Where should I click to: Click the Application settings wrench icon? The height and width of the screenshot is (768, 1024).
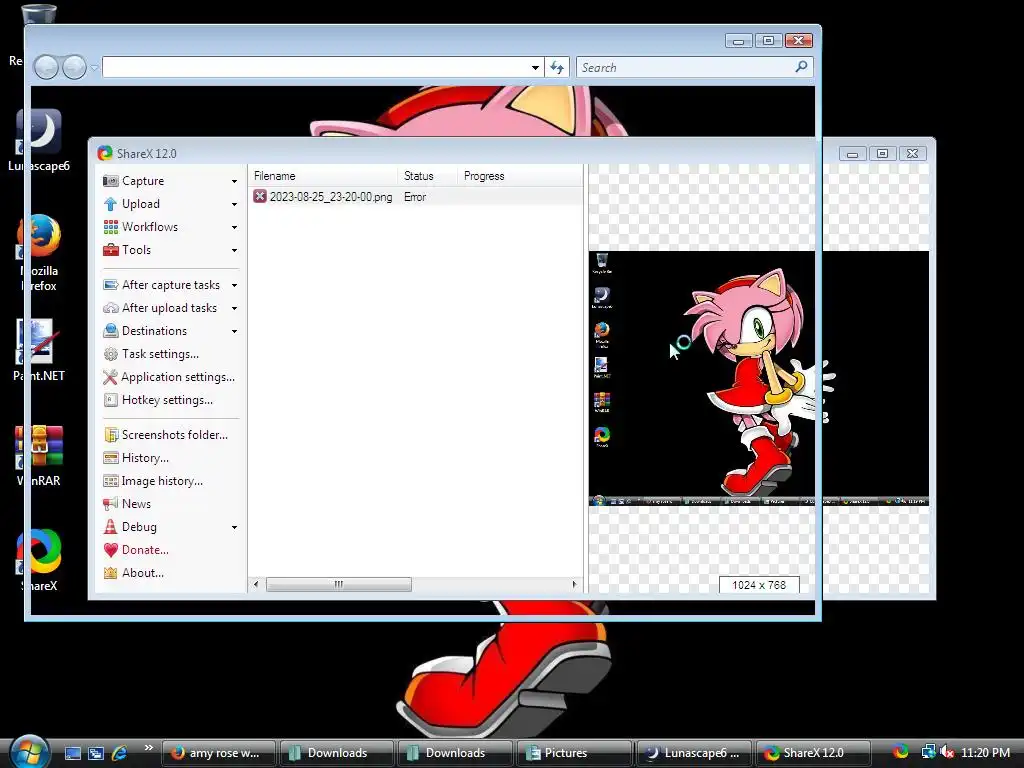[x=110, y=377]
